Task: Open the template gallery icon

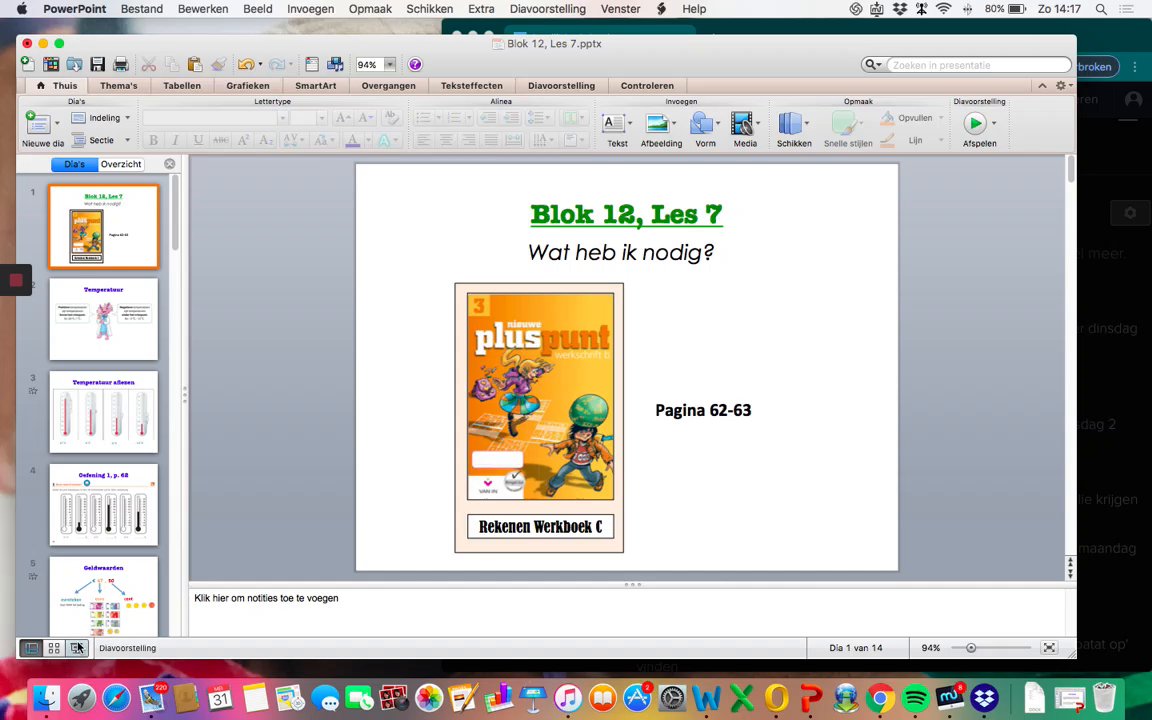Action: point(51,64)
